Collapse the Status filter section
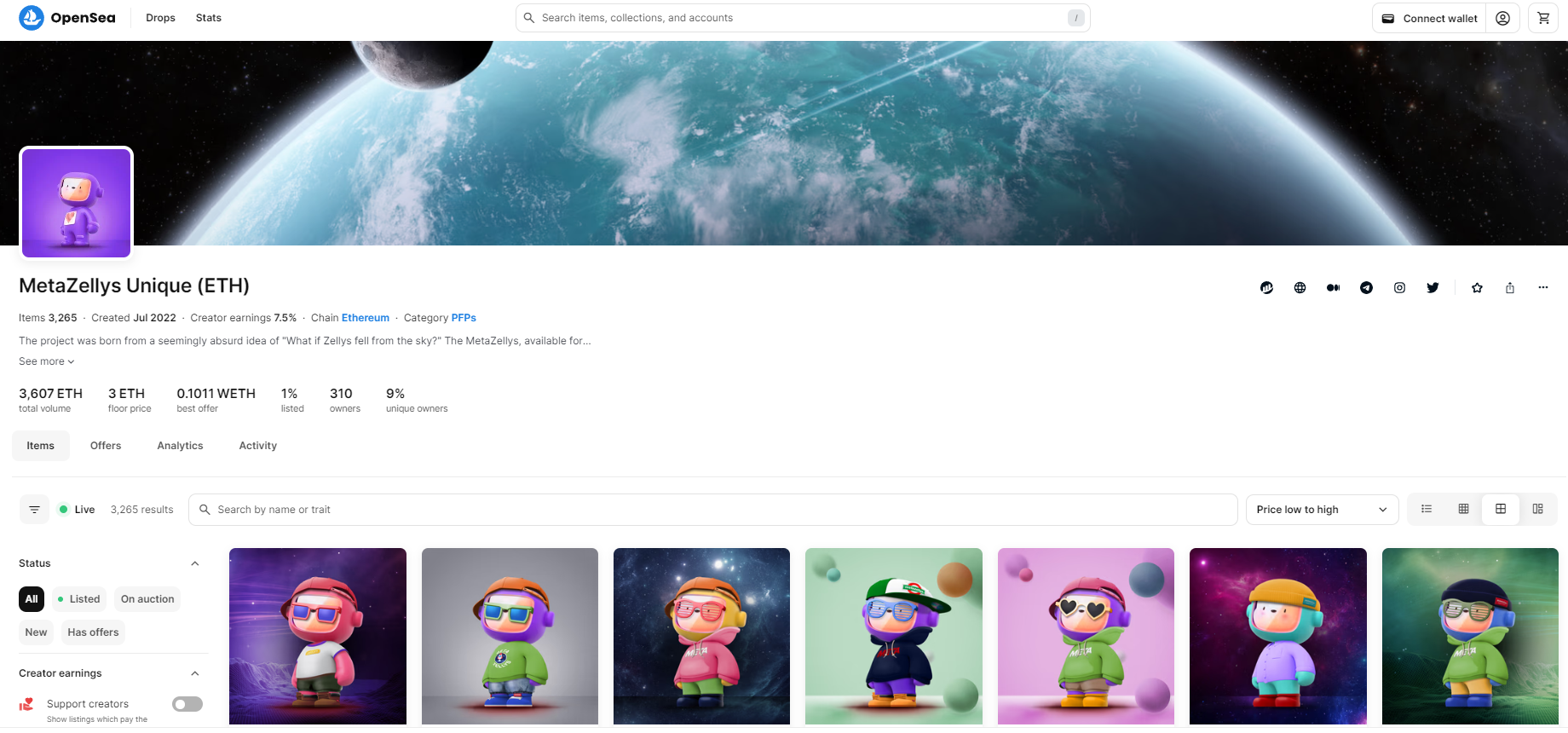This screenshot has height=733, width=1568. pyautogui.click(x=195, y=563)
